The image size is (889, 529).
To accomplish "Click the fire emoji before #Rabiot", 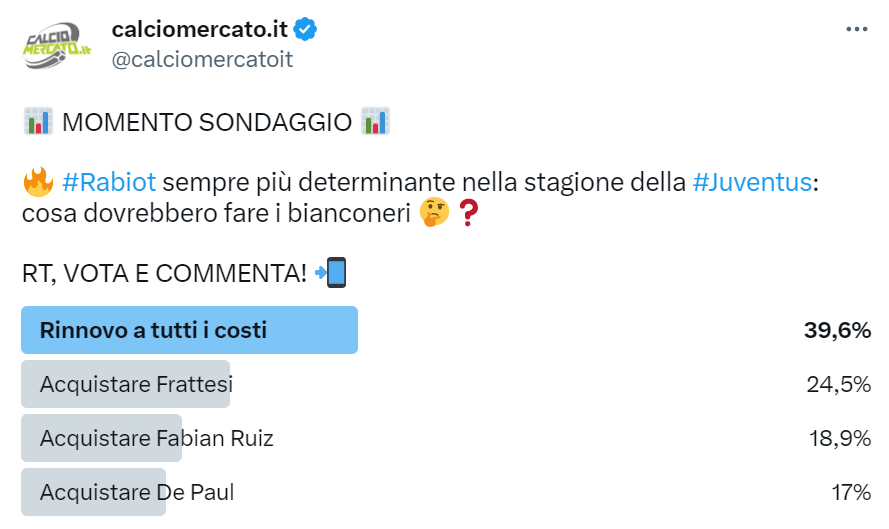I will (37, 183).
